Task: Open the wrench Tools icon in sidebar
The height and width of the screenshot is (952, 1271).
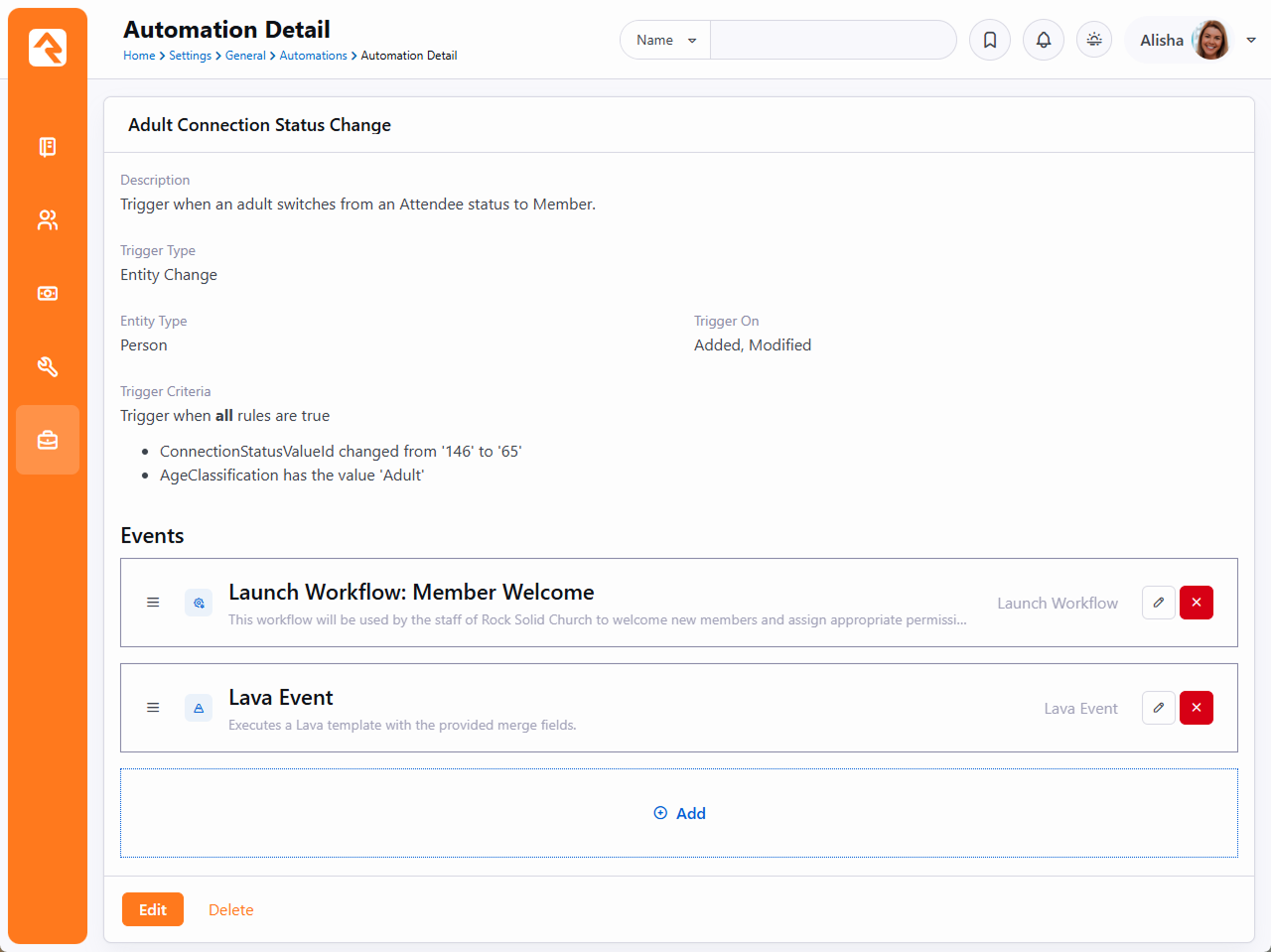Action: point(48,367)
